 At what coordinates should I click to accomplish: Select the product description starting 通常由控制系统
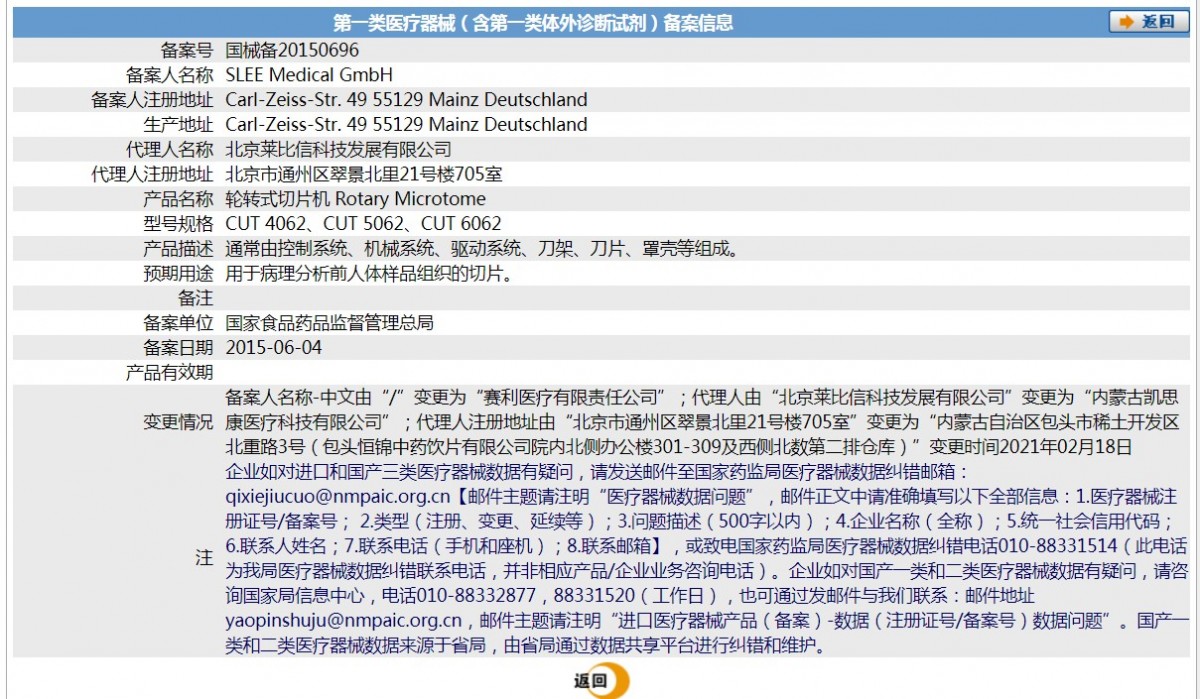coord(482,249)
